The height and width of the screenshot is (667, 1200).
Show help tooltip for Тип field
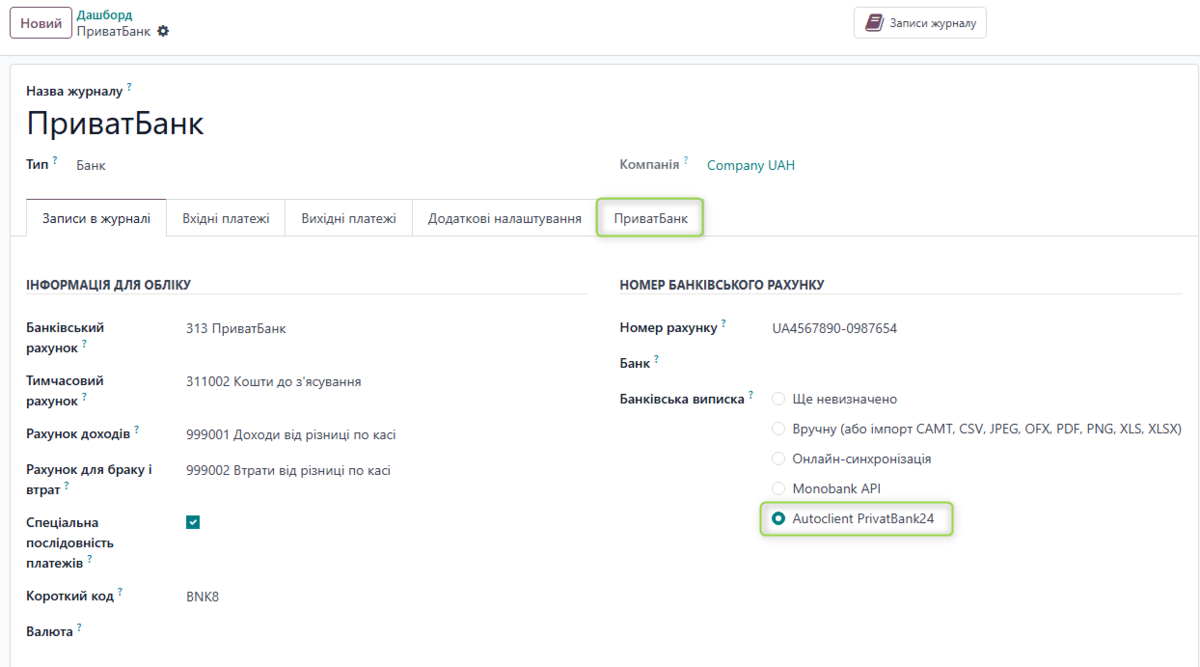click(55, 160)
